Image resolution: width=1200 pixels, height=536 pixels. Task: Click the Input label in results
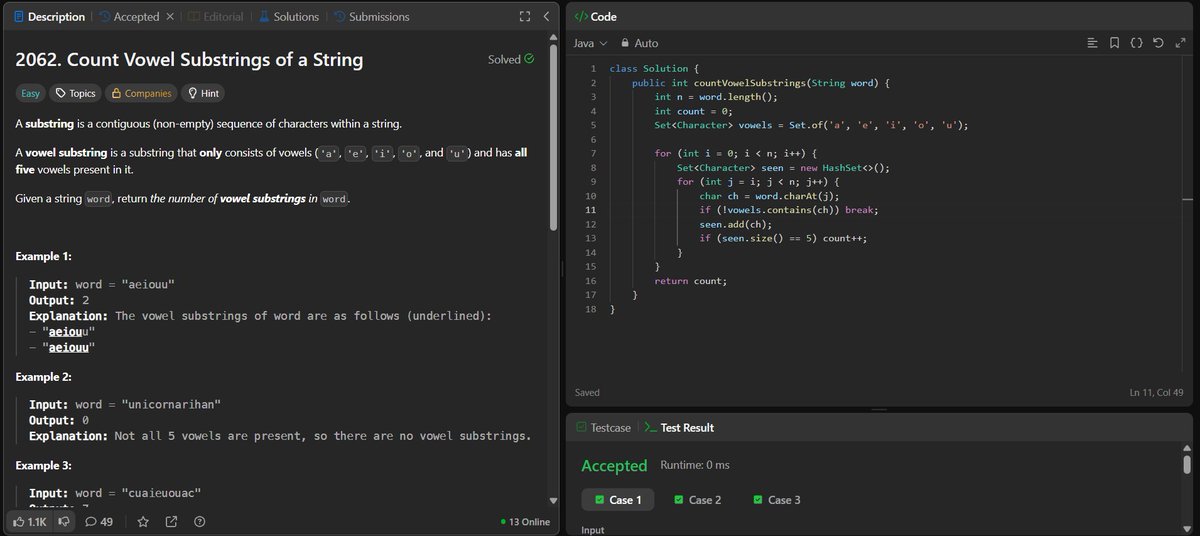(x=593, y=529)
